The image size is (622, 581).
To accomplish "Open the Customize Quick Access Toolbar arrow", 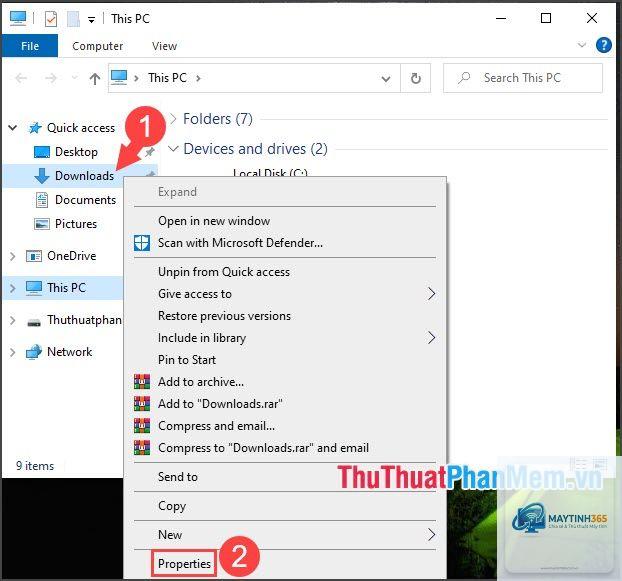I will [91, 19].
